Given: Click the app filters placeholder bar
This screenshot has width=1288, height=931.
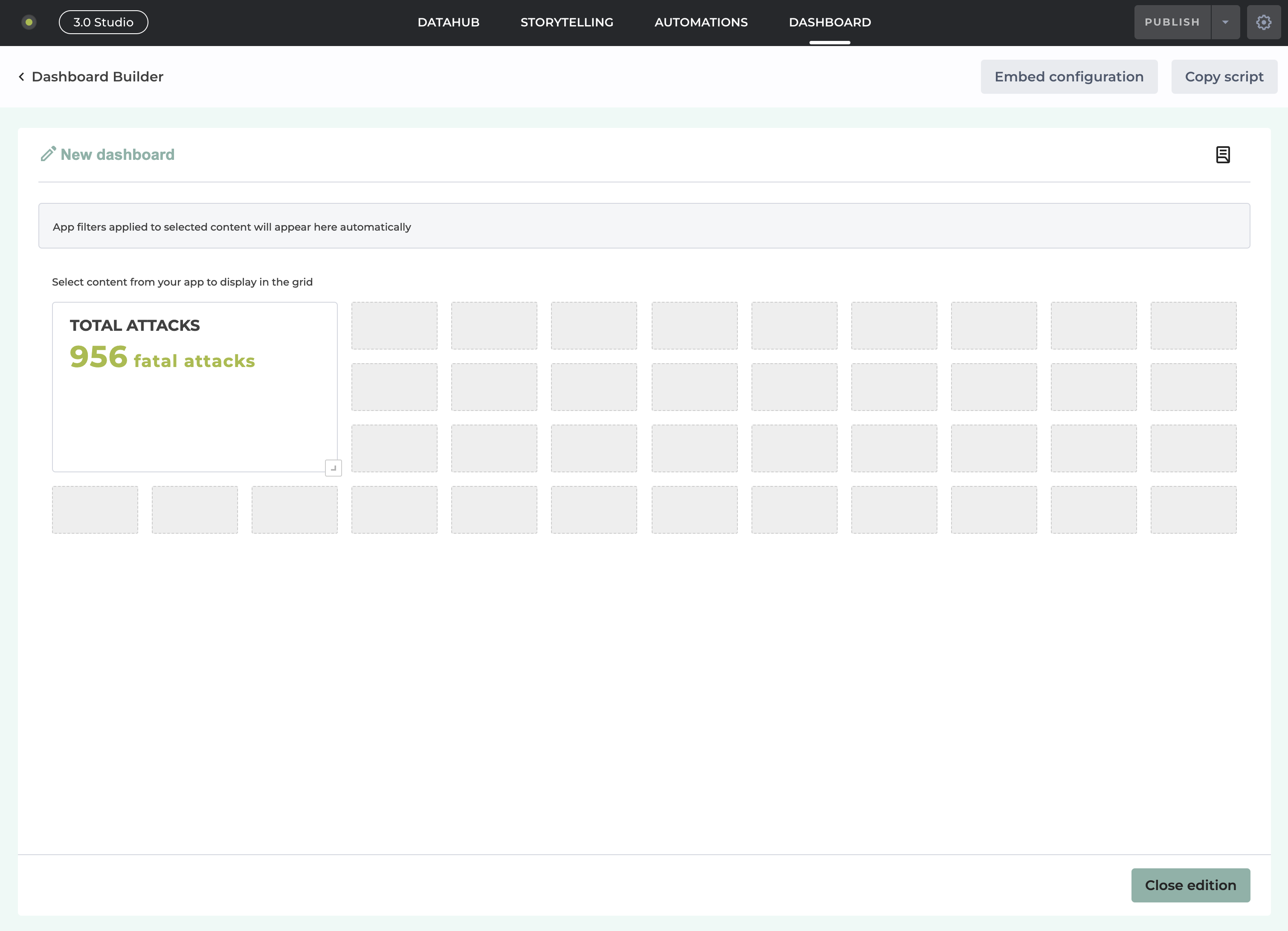Looking at the screenshot, I should pos(644,226).
